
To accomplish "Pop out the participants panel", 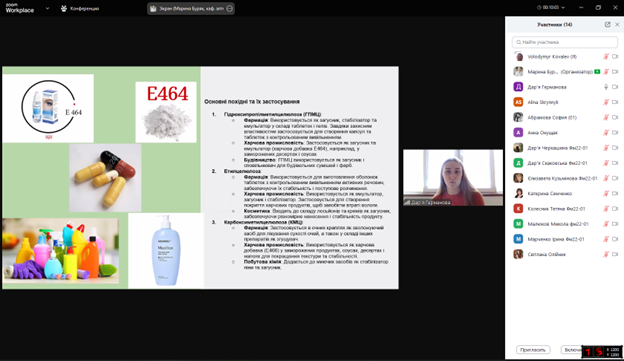I will 607,25.
